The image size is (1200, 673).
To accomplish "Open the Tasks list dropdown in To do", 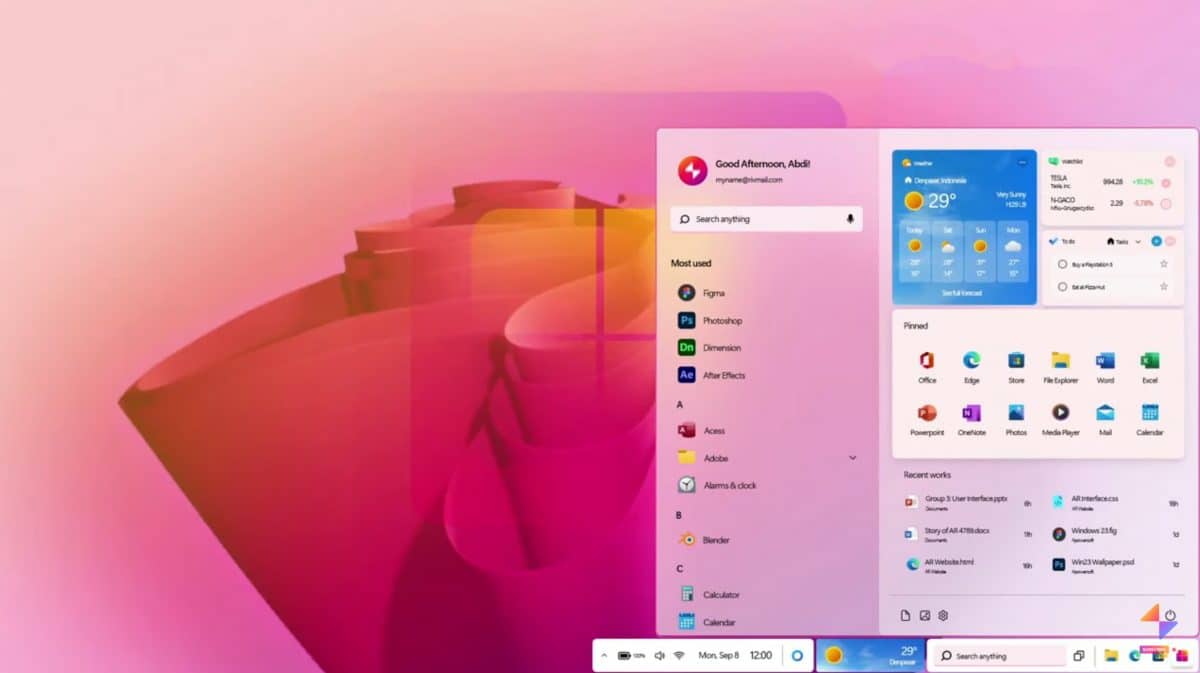I will pos(1138,241).
